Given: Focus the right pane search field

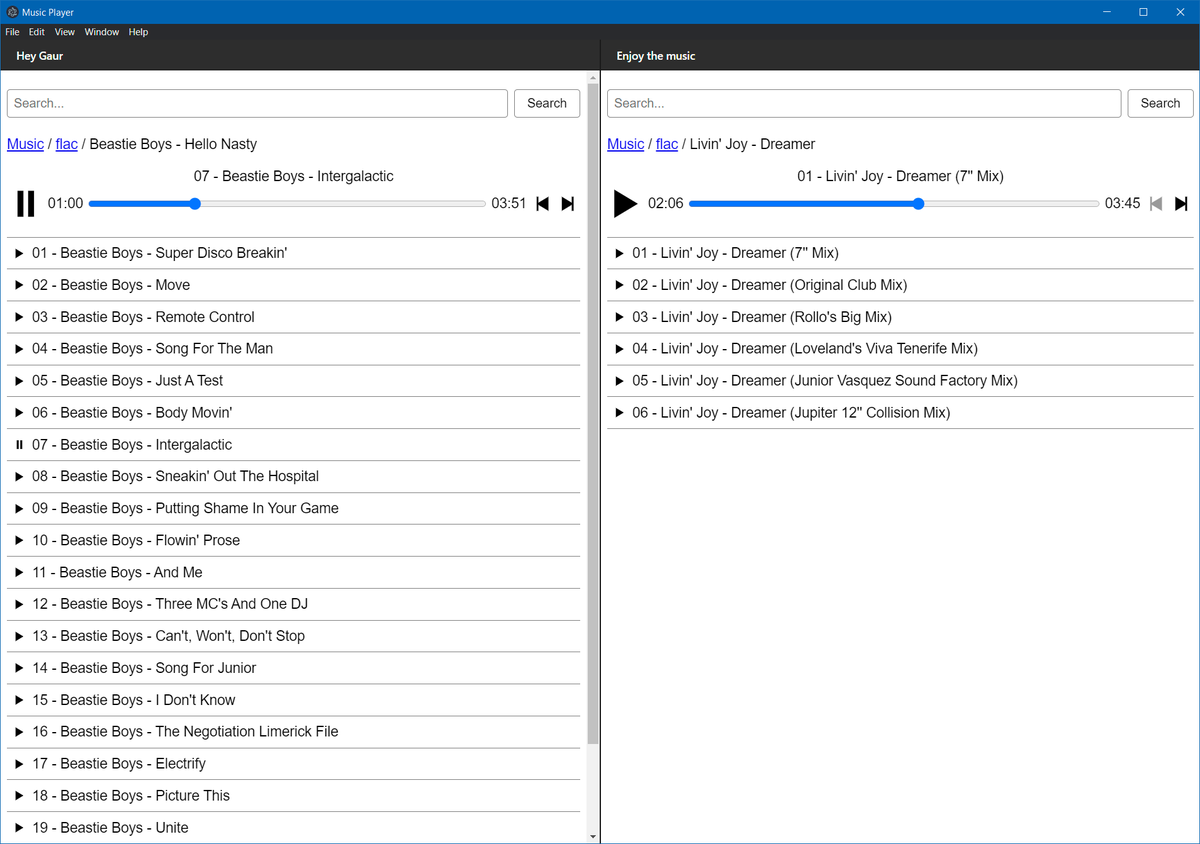Looking at the screenshot, I should coord(864,103).
